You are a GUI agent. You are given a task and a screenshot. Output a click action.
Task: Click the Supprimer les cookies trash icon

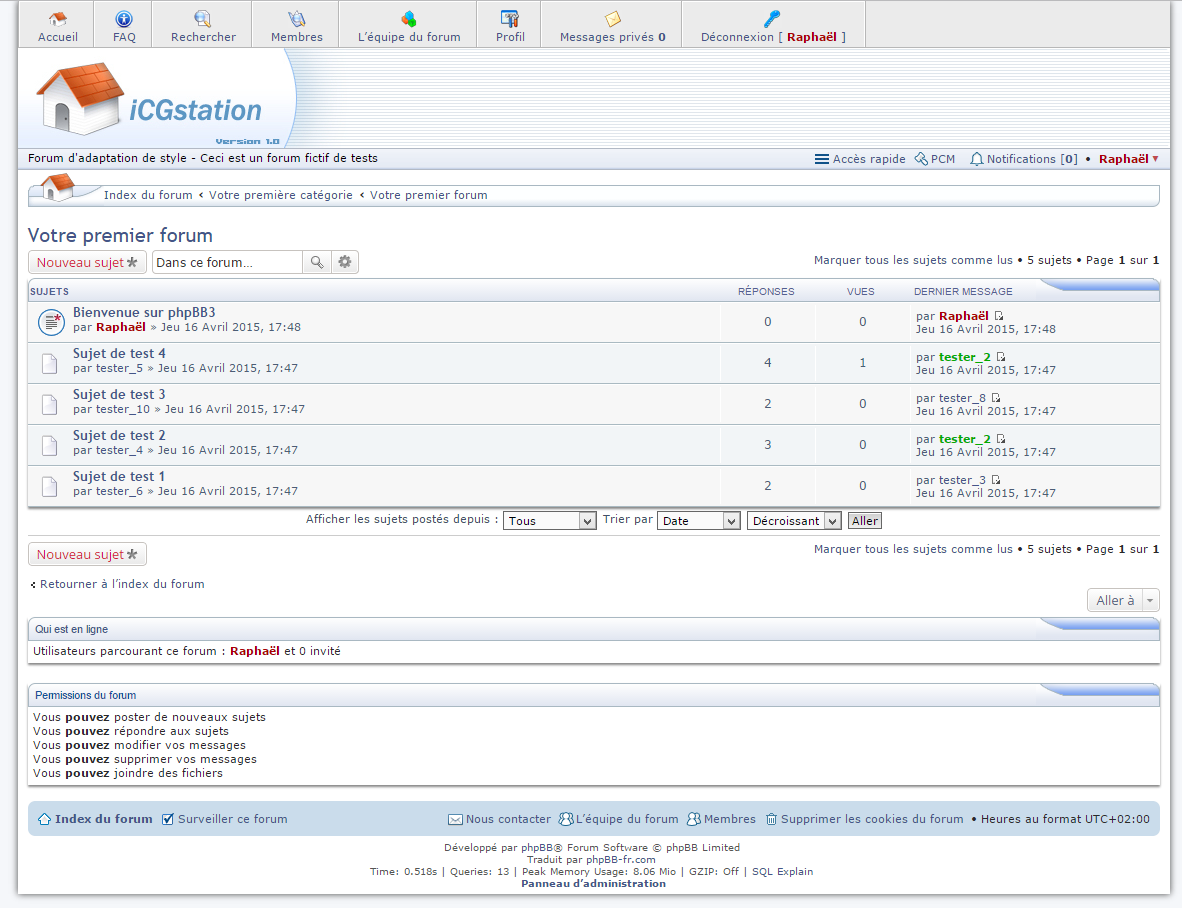pyautogui.click(x=771, y=819)
